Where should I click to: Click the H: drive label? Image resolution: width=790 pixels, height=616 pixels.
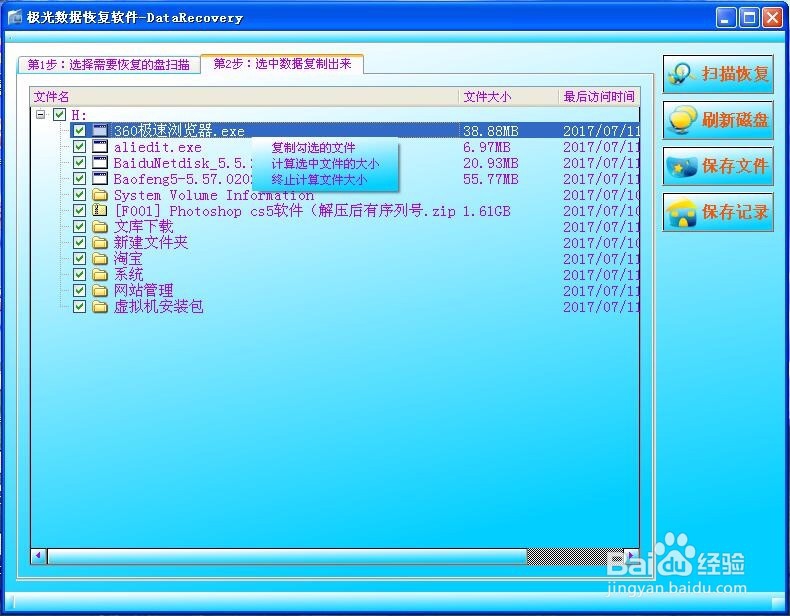[79, 115]
